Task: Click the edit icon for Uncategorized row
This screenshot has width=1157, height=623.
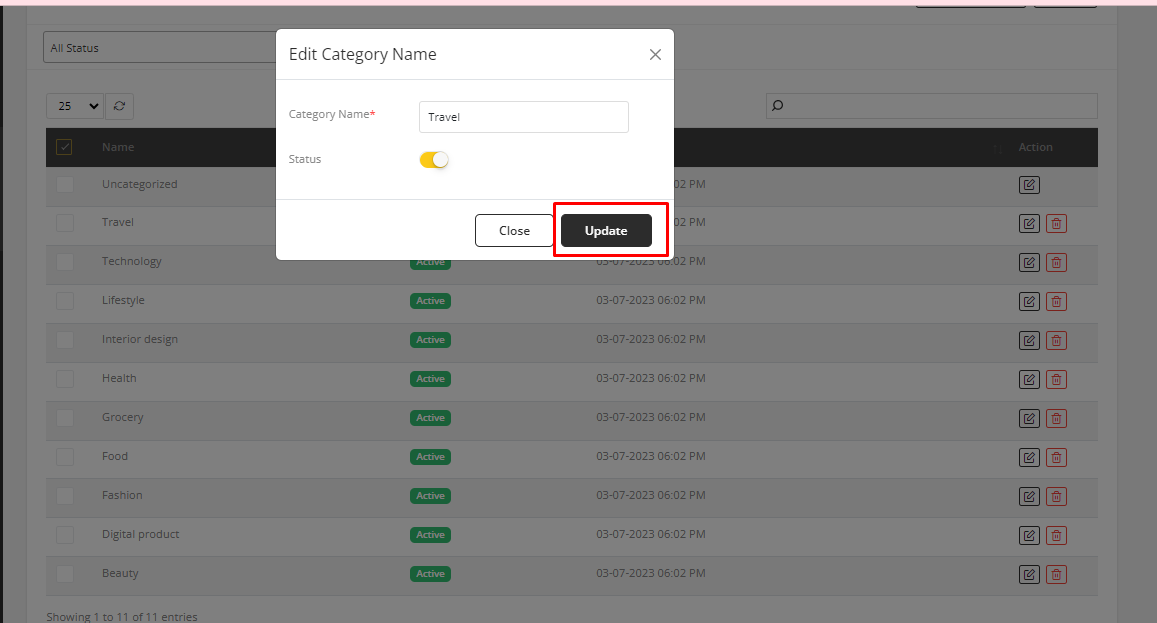Action: [1029, 185]
